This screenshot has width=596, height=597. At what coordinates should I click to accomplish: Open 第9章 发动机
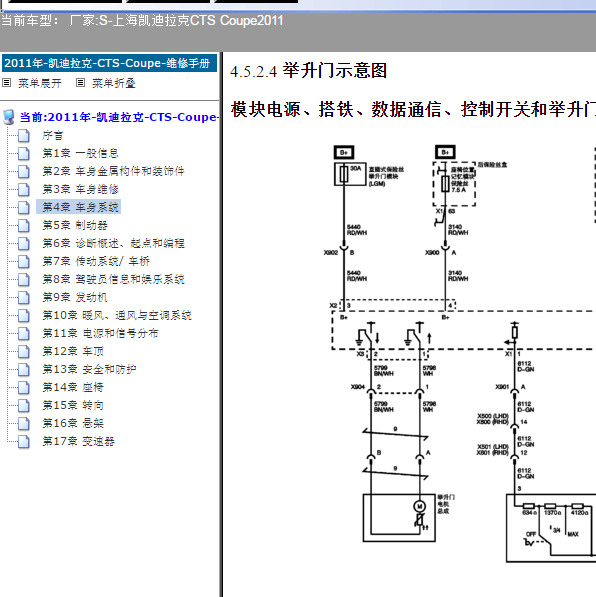pos(75,297)
